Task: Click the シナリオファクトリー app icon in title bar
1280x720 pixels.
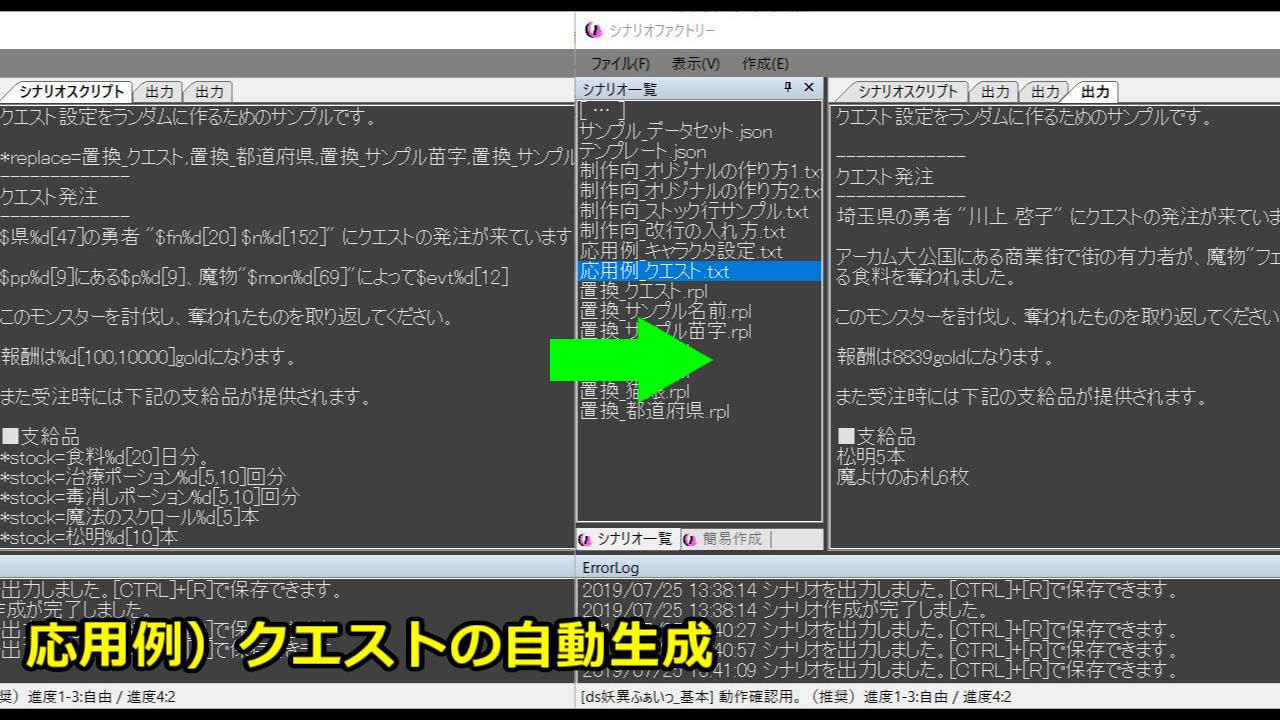Action: tap(594, 31)
